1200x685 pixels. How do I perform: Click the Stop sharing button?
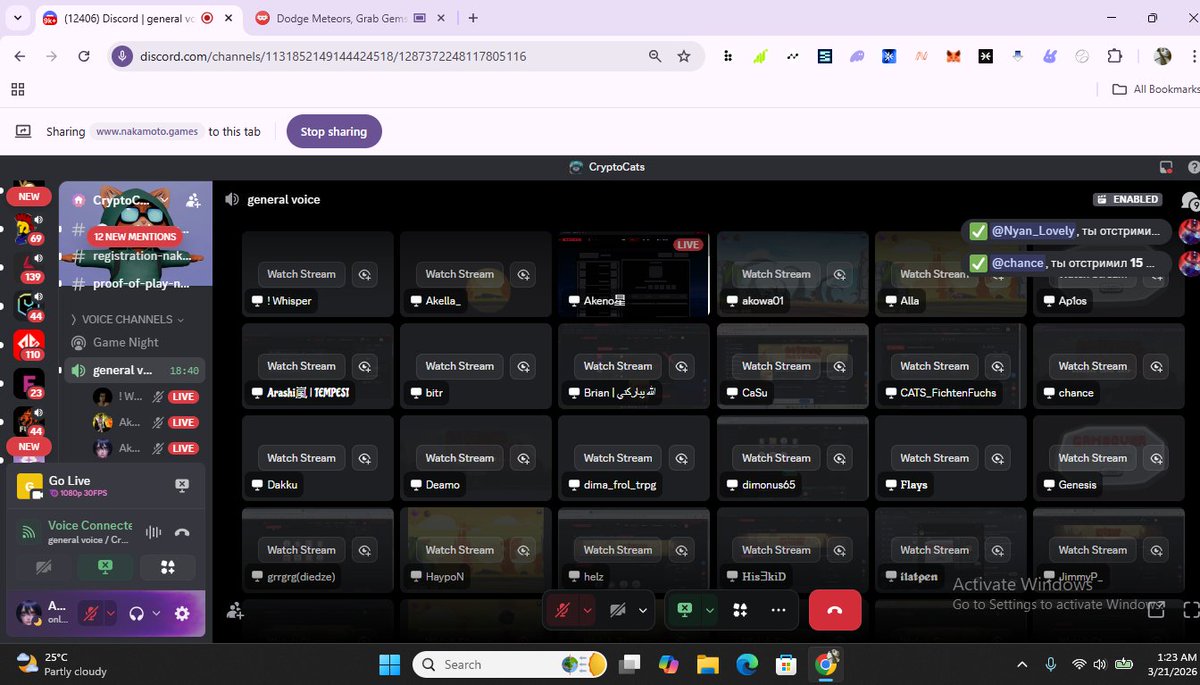point(334,131)
